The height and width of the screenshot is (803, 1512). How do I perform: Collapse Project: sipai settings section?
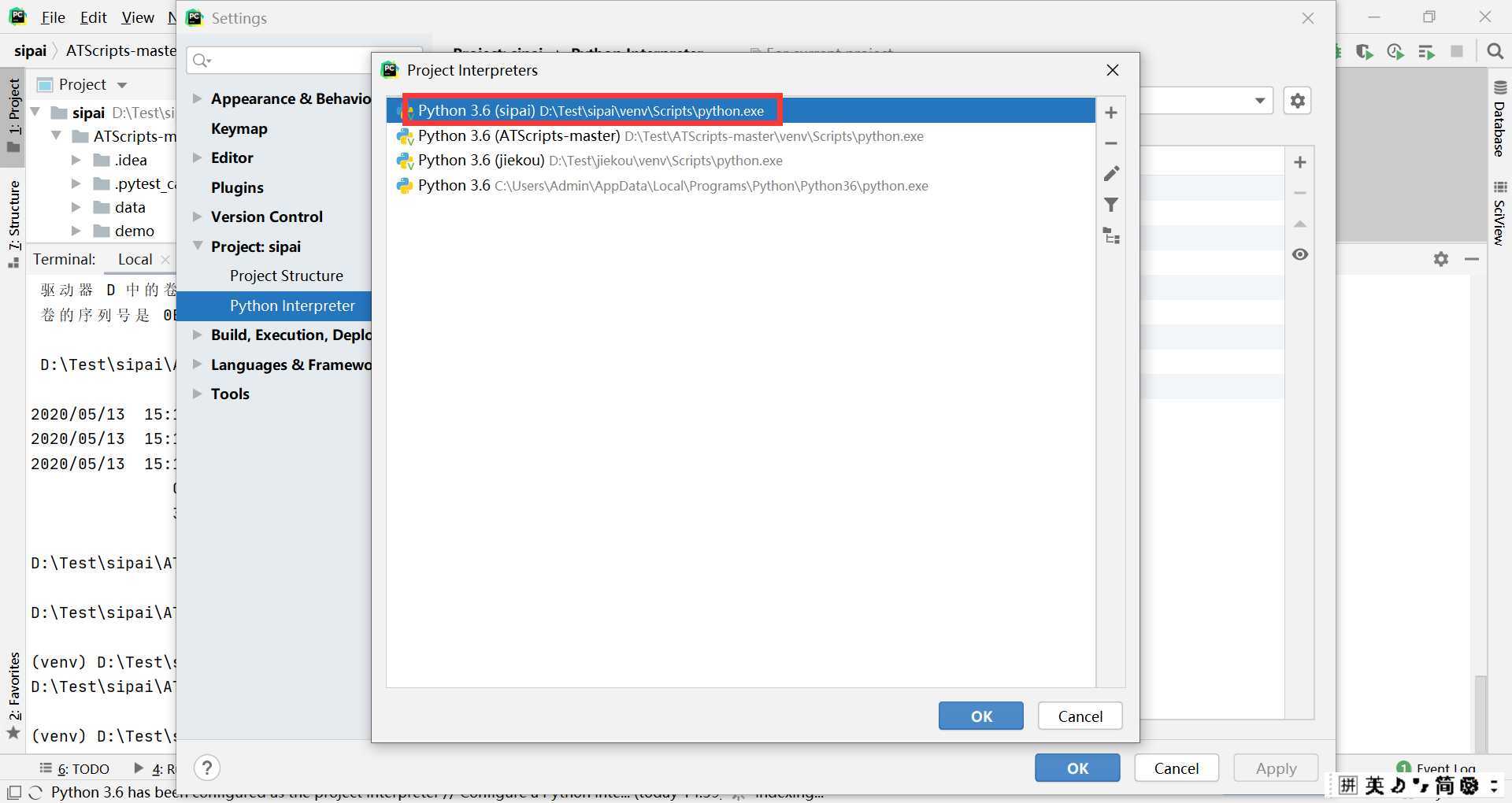(x=197, y=246)
